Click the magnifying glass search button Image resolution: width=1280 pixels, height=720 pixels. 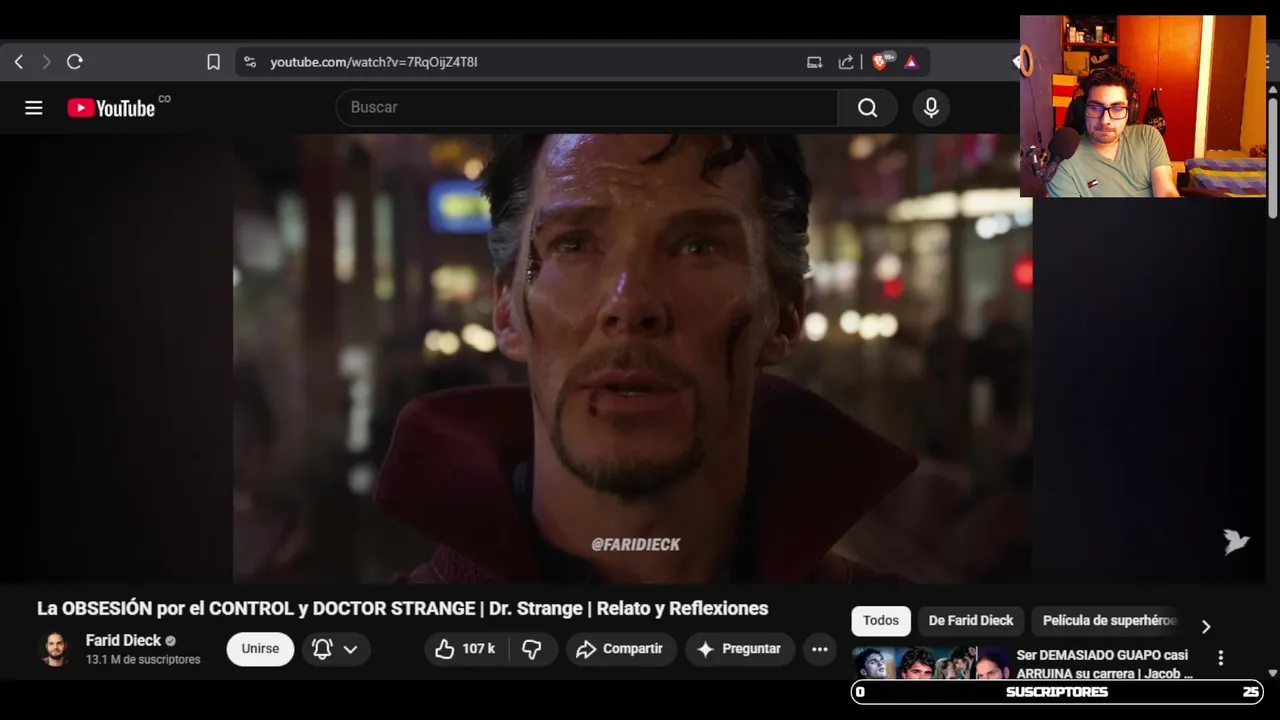tap(867, 107)
